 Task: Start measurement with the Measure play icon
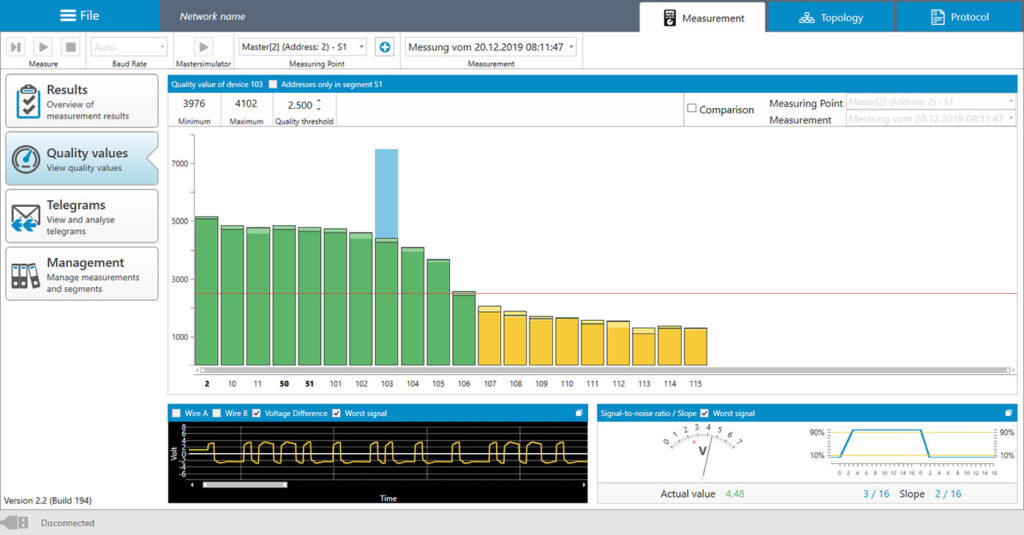pos(44,47)
